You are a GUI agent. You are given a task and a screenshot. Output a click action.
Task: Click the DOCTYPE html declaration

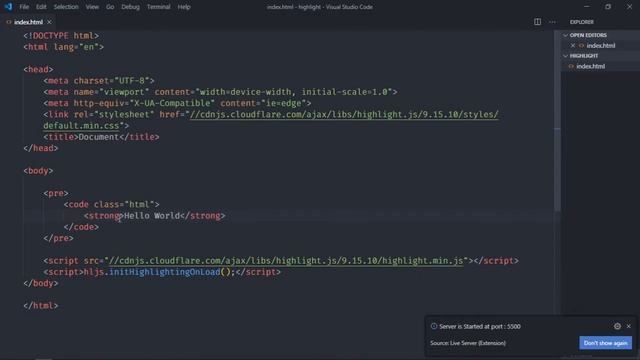click(x=61, y=36)
